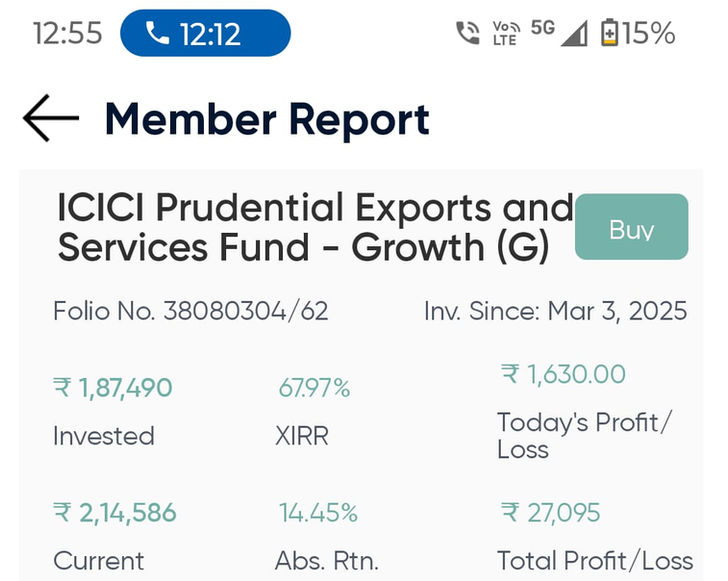Viewport: 728px width, 581px height.
Task: Tap the ongoing call timer pill
Action: click(x=205, y=33)
